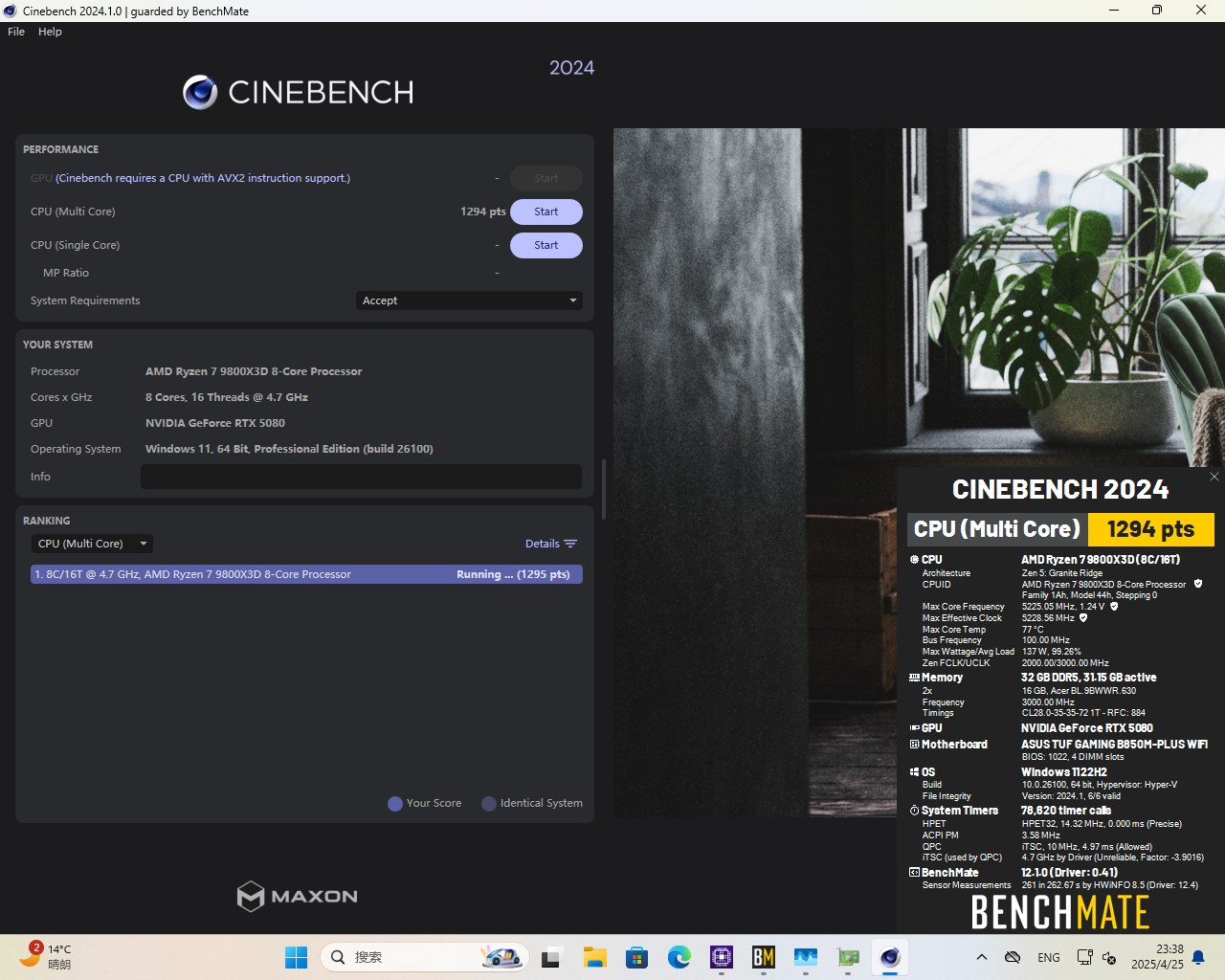Open the green graphics card taskbar app
This screenshot has height=980, width=1225.
848,957
